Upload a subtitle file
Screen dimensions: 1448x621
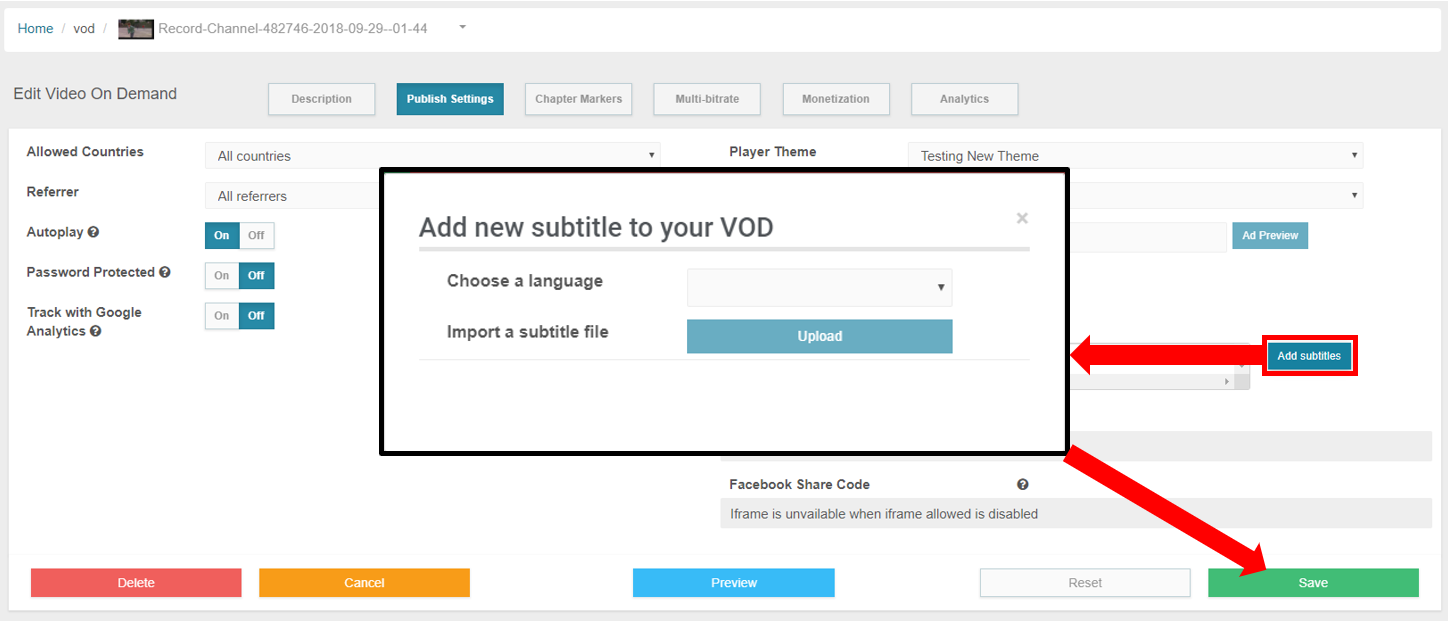point(819,336)
